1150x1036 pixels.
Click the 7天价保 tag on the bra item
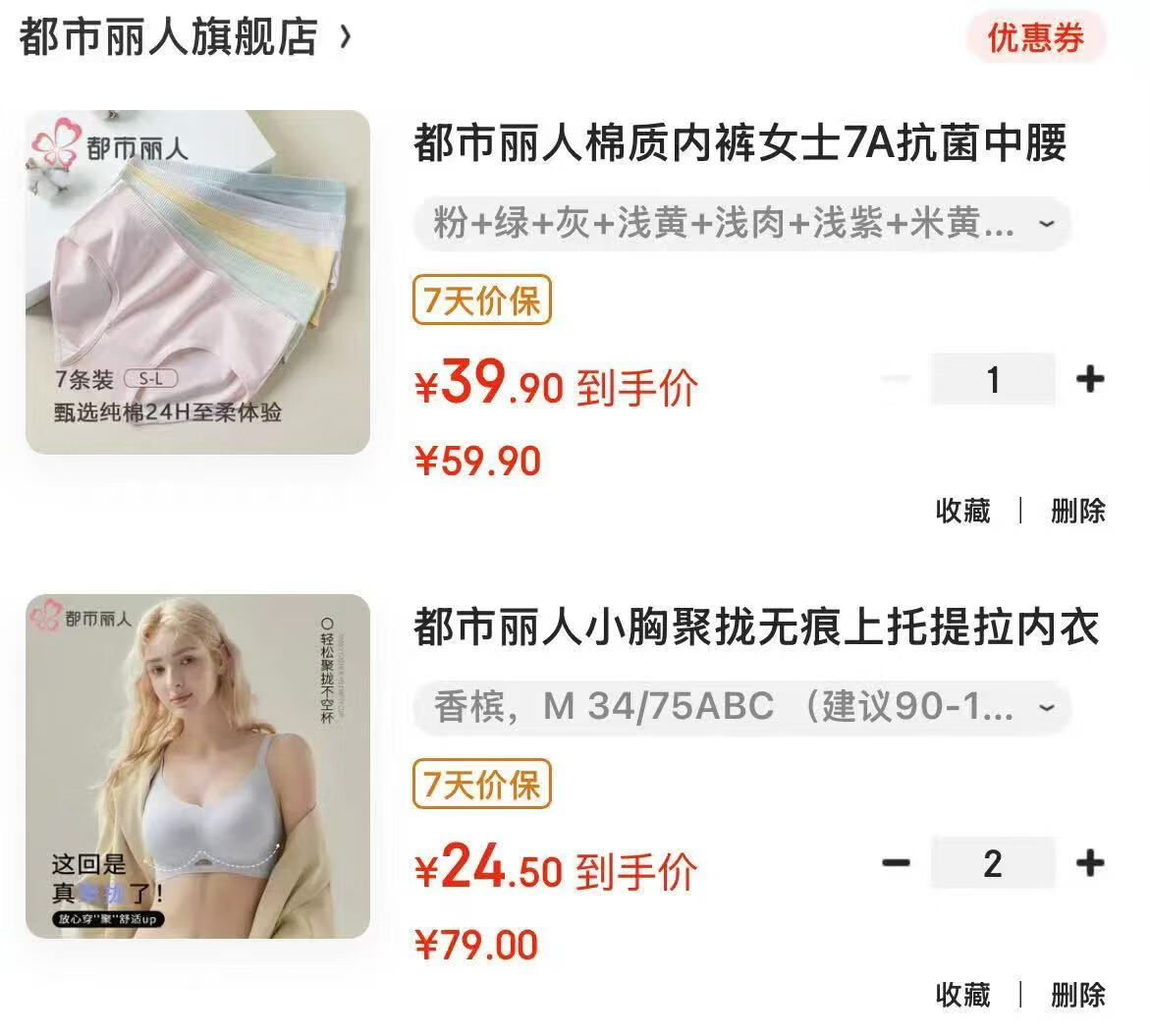(482, 784)
